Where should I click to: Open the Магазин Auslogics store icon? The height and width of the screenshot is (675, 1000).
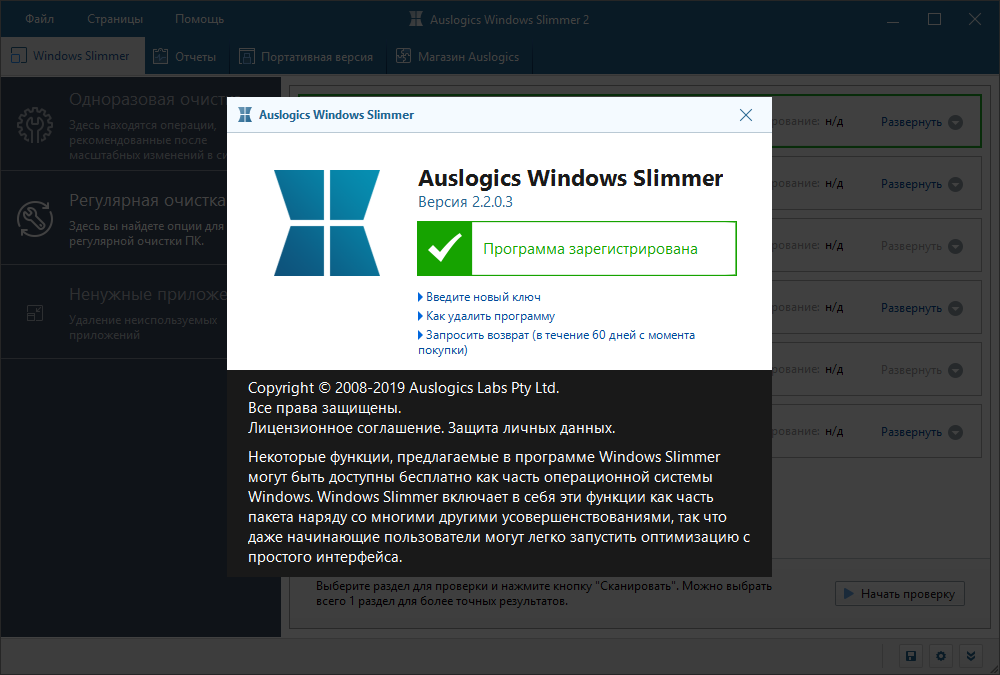(402, 56)
